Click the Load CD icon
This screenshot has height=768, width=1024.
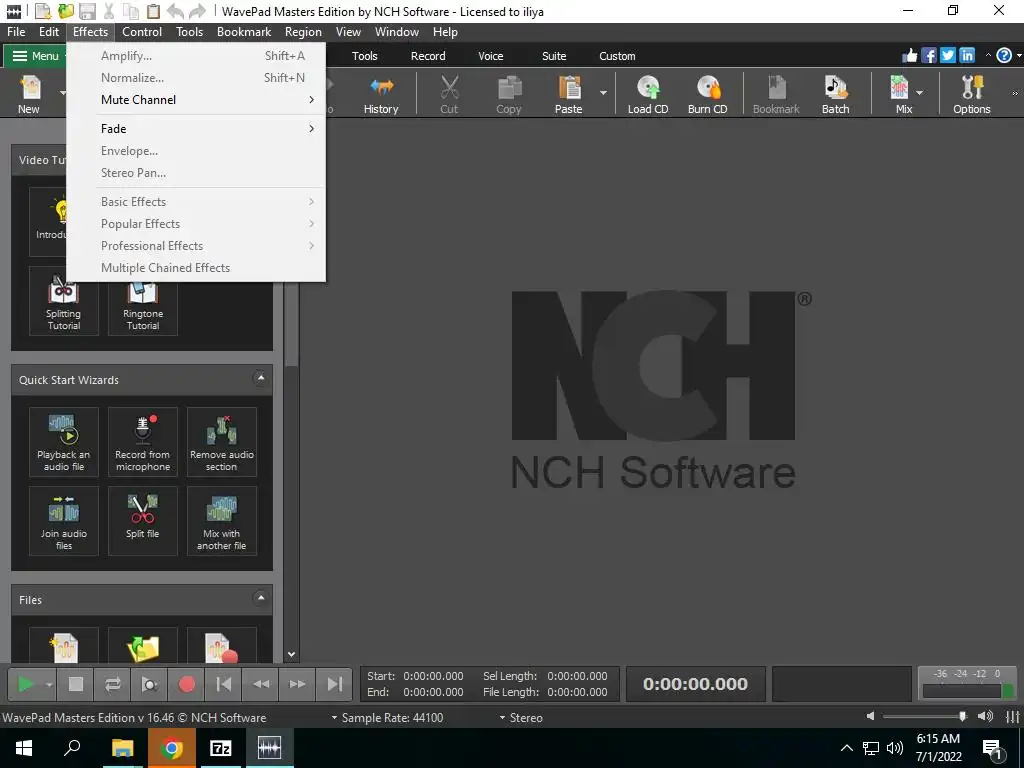[648, 94]
